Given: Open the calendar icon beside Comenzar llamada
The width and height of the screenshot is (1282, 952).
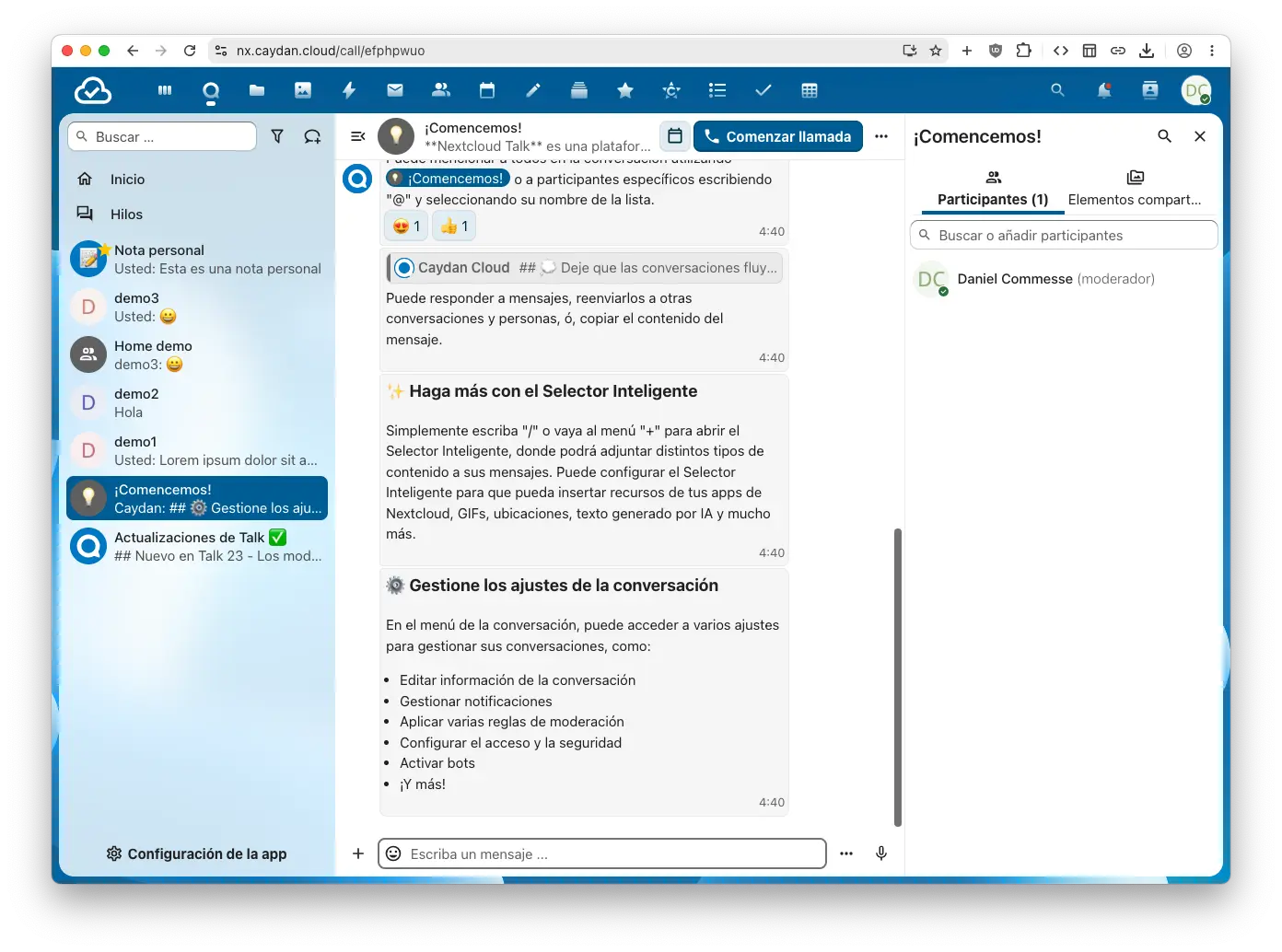Looking at the screenshot, I should 675,136.
